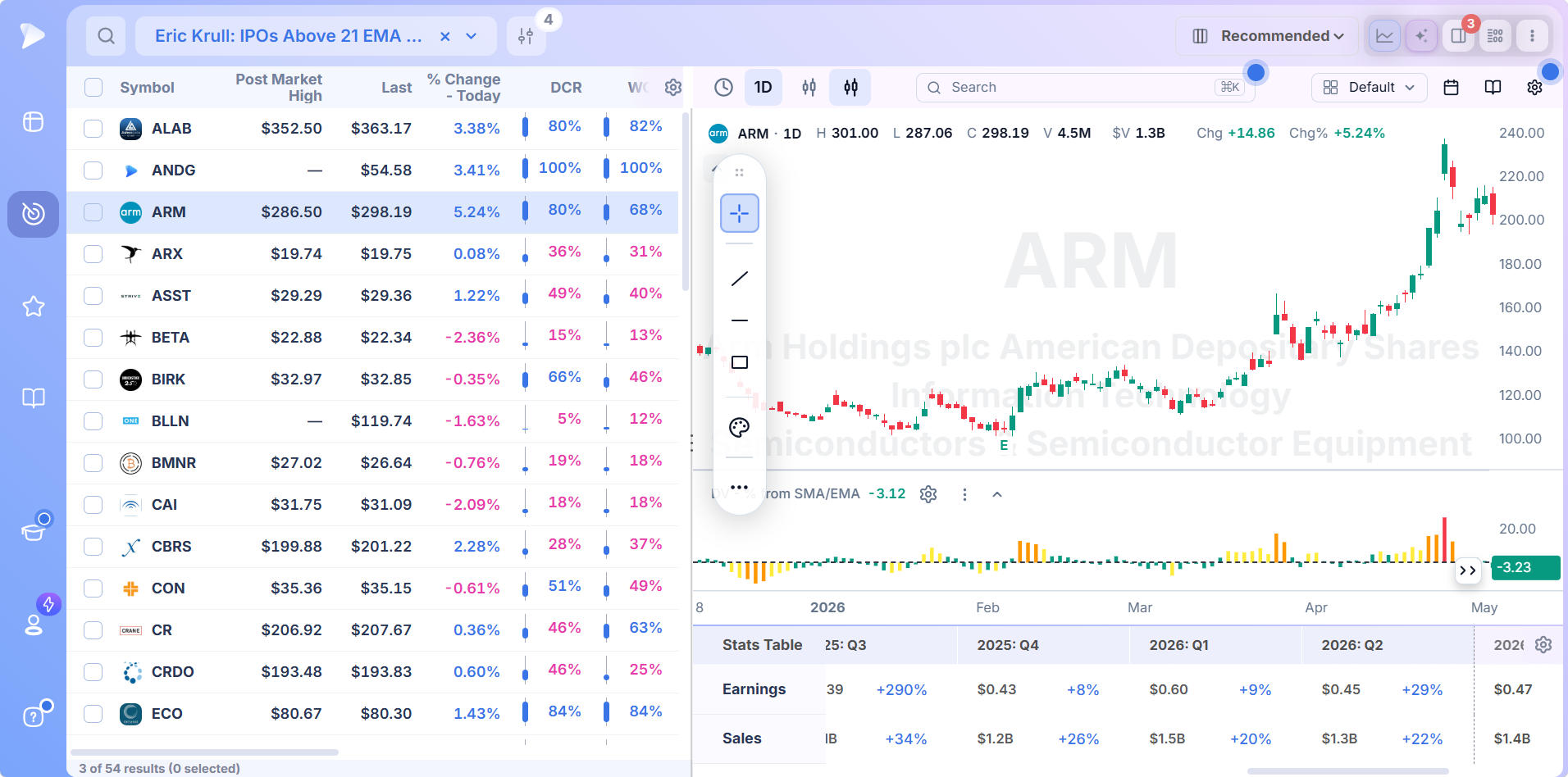
Task: Open the time interval clock icon
Action: 723,87
